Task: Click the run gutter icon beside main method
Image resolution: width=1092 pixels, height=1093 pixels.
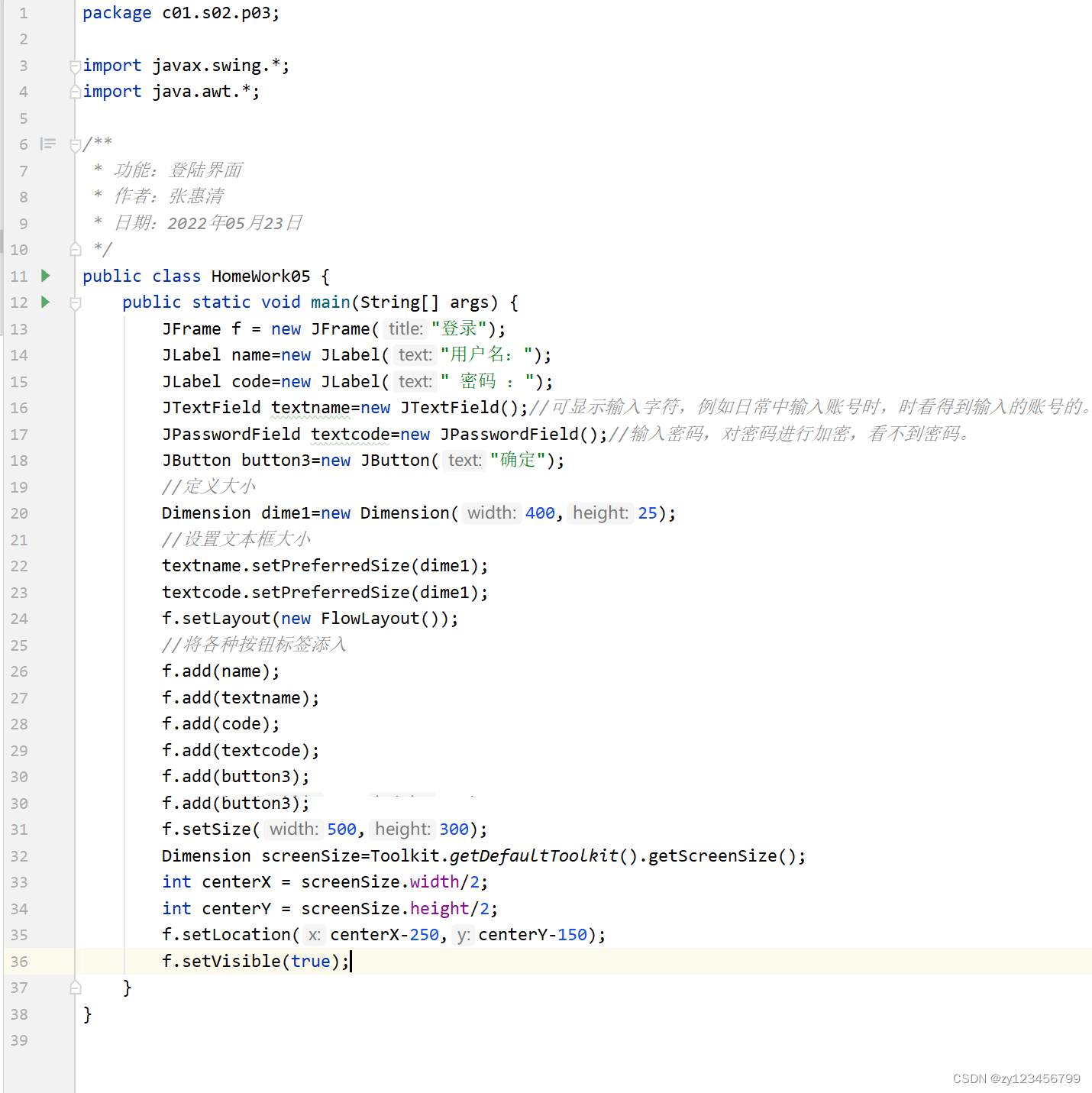Action: (x=46, y=302)
